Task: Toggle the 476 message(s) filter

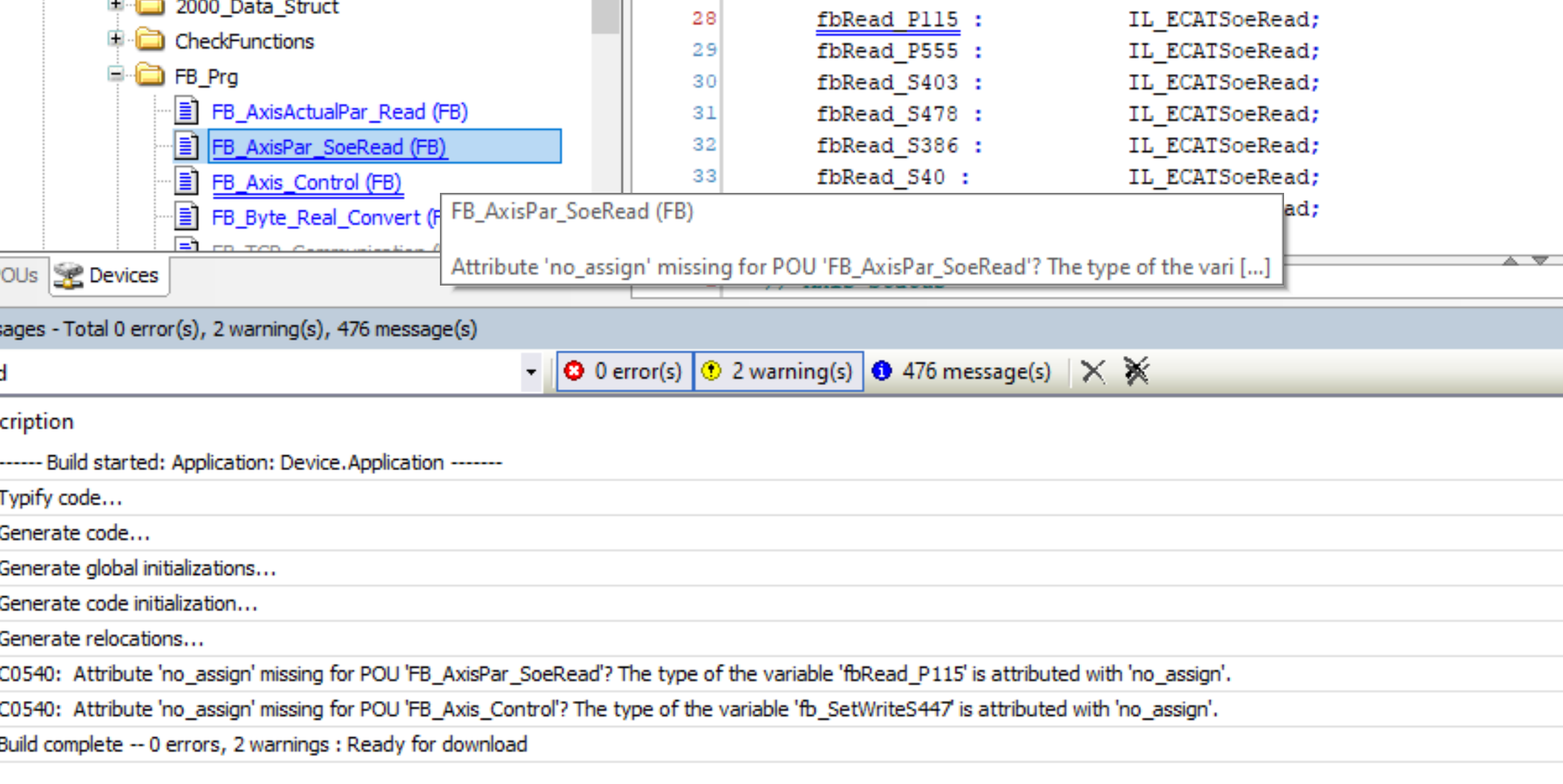Action: 962,371
